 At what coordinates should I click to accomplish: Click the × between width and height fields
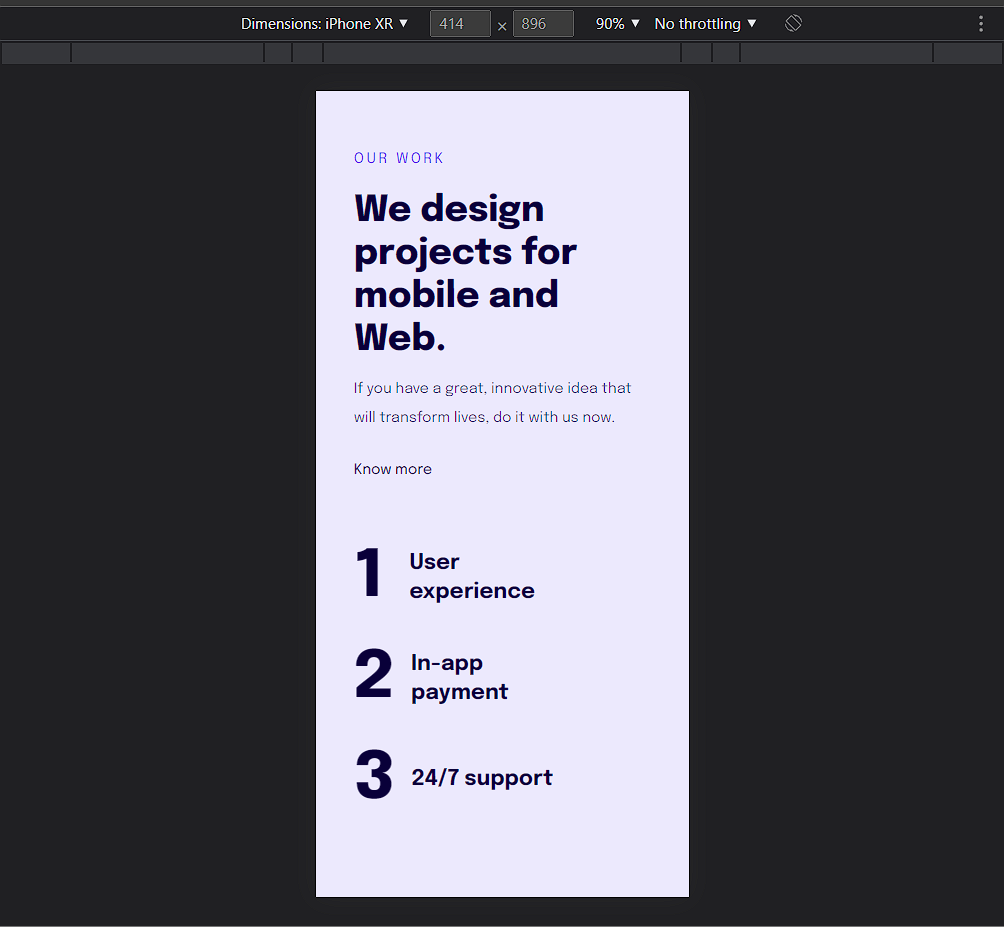point(502,24)
